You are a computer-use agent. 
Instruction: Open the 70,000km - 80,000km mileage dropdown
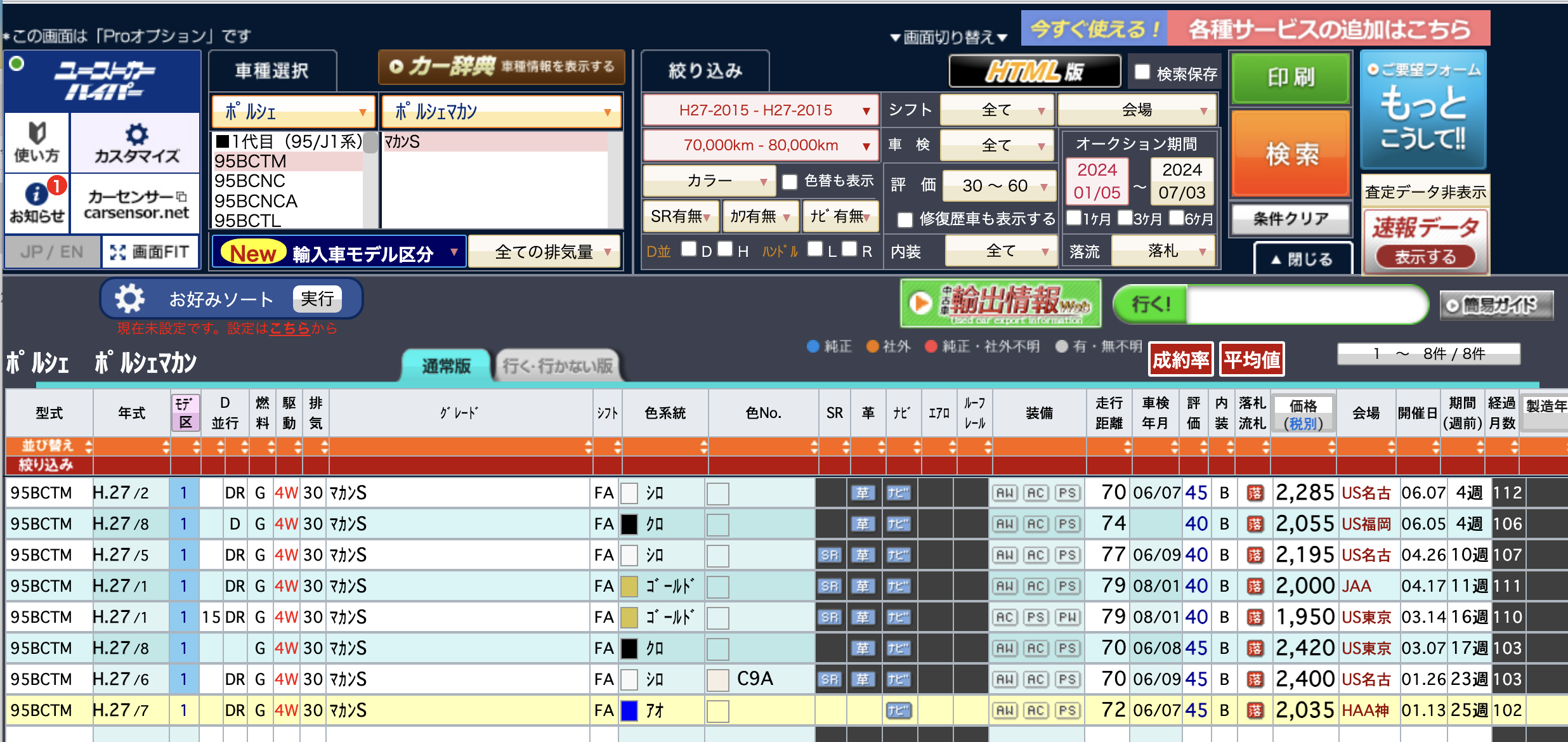tap(761, 146)
